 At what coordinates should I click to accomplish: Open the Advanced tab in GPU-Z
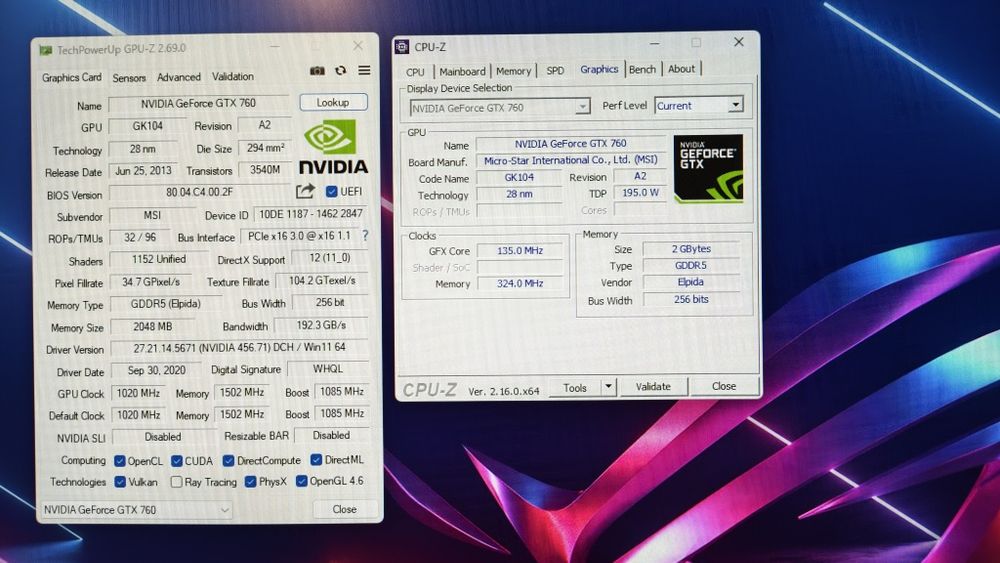[179, 77]
